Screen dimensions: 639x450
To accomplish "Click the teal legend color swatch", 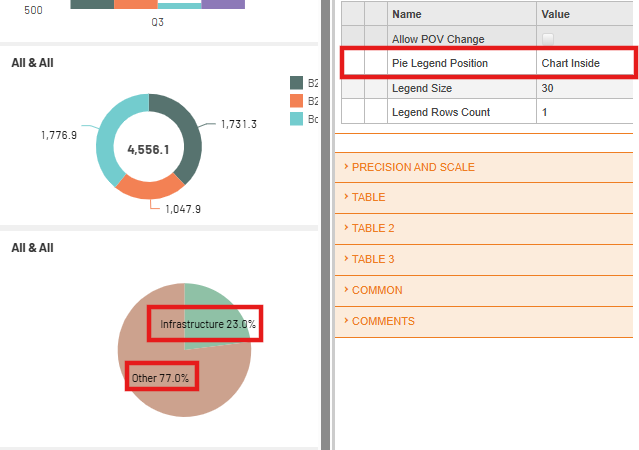I will (296, 119).
